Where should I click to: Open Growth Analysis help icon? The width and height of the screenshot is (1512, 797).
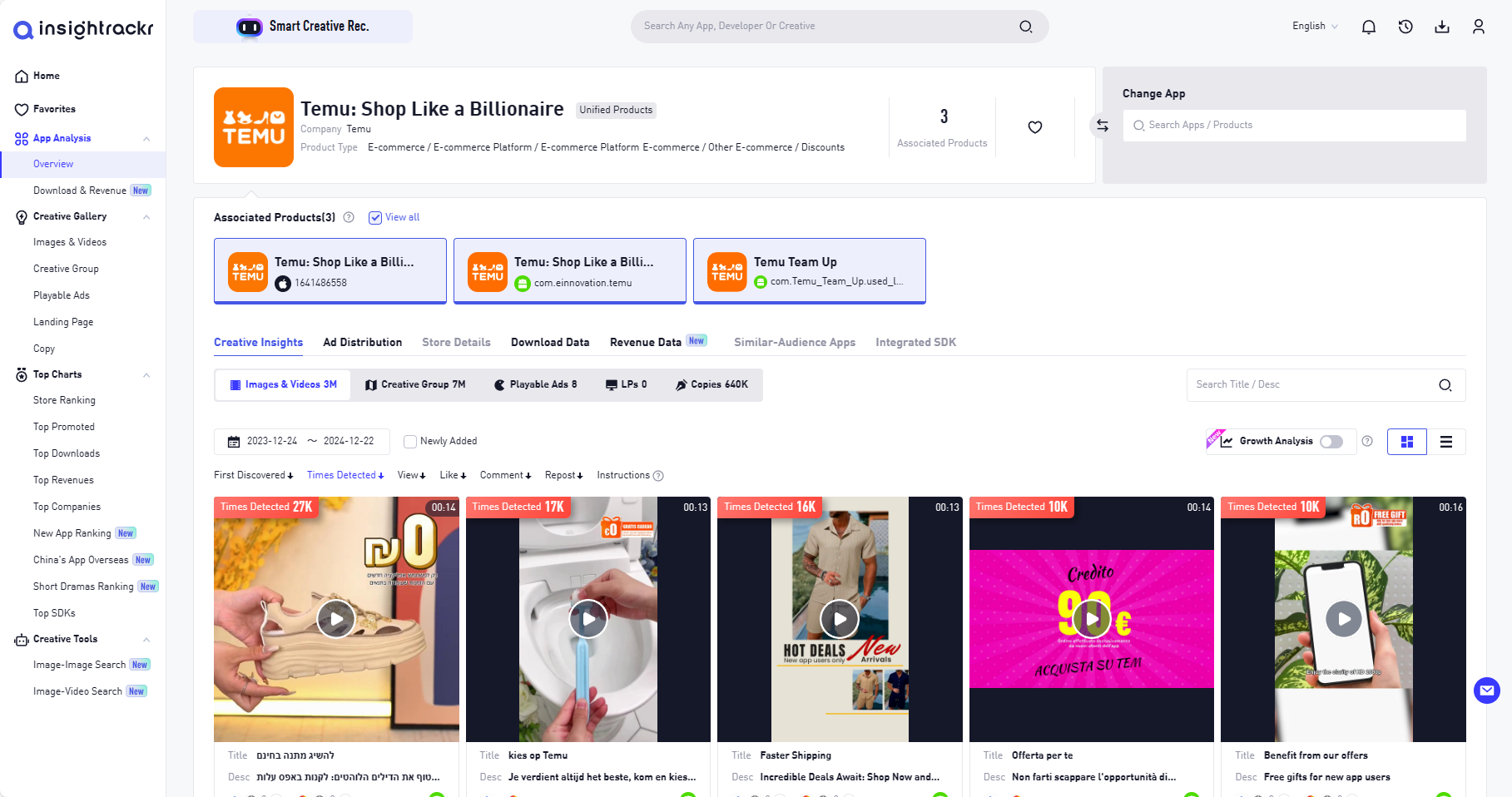tap(1367, 441)
